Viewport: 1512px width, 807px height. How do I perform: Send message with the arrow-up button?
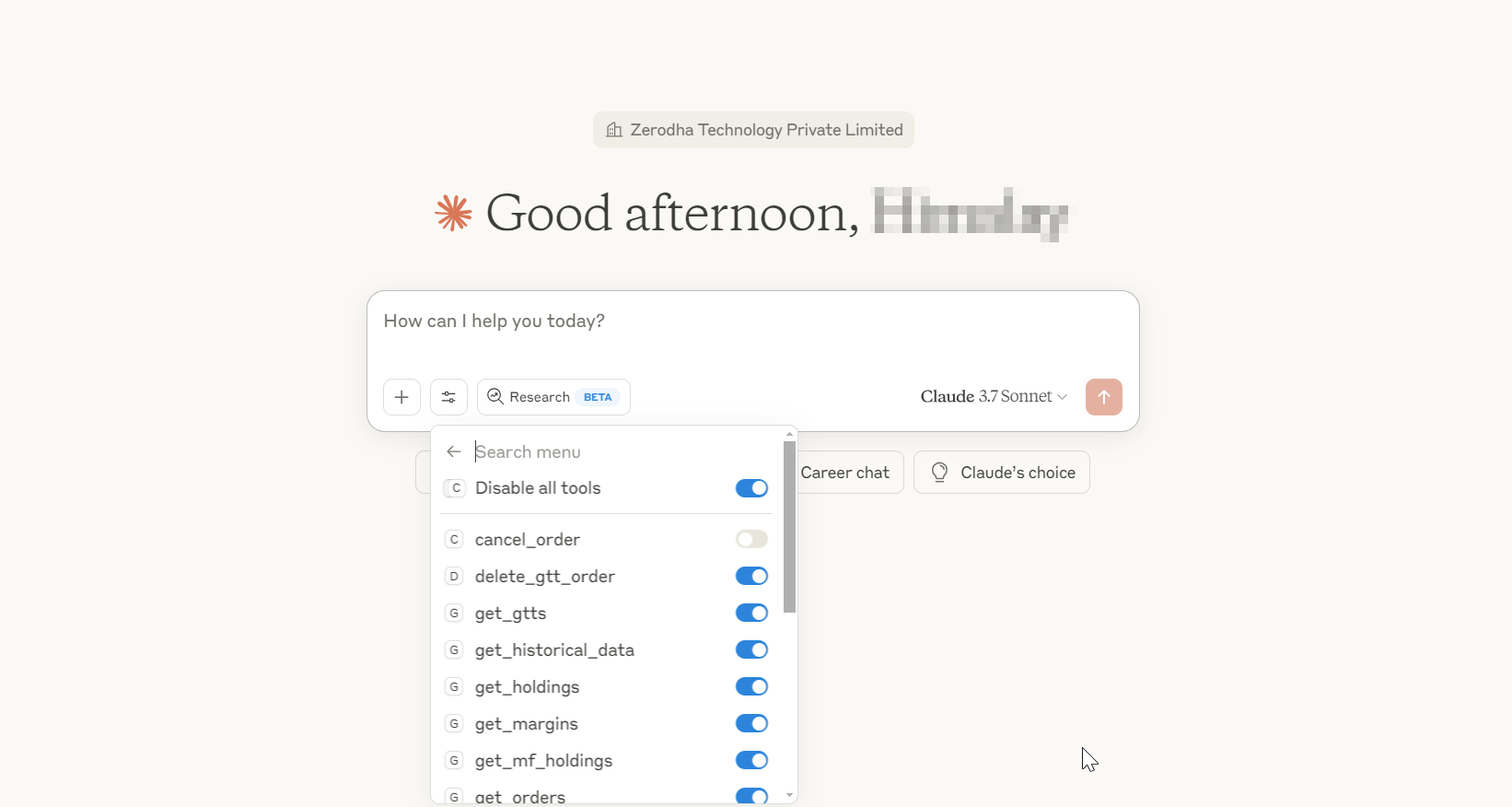[x=1103, y=397]
